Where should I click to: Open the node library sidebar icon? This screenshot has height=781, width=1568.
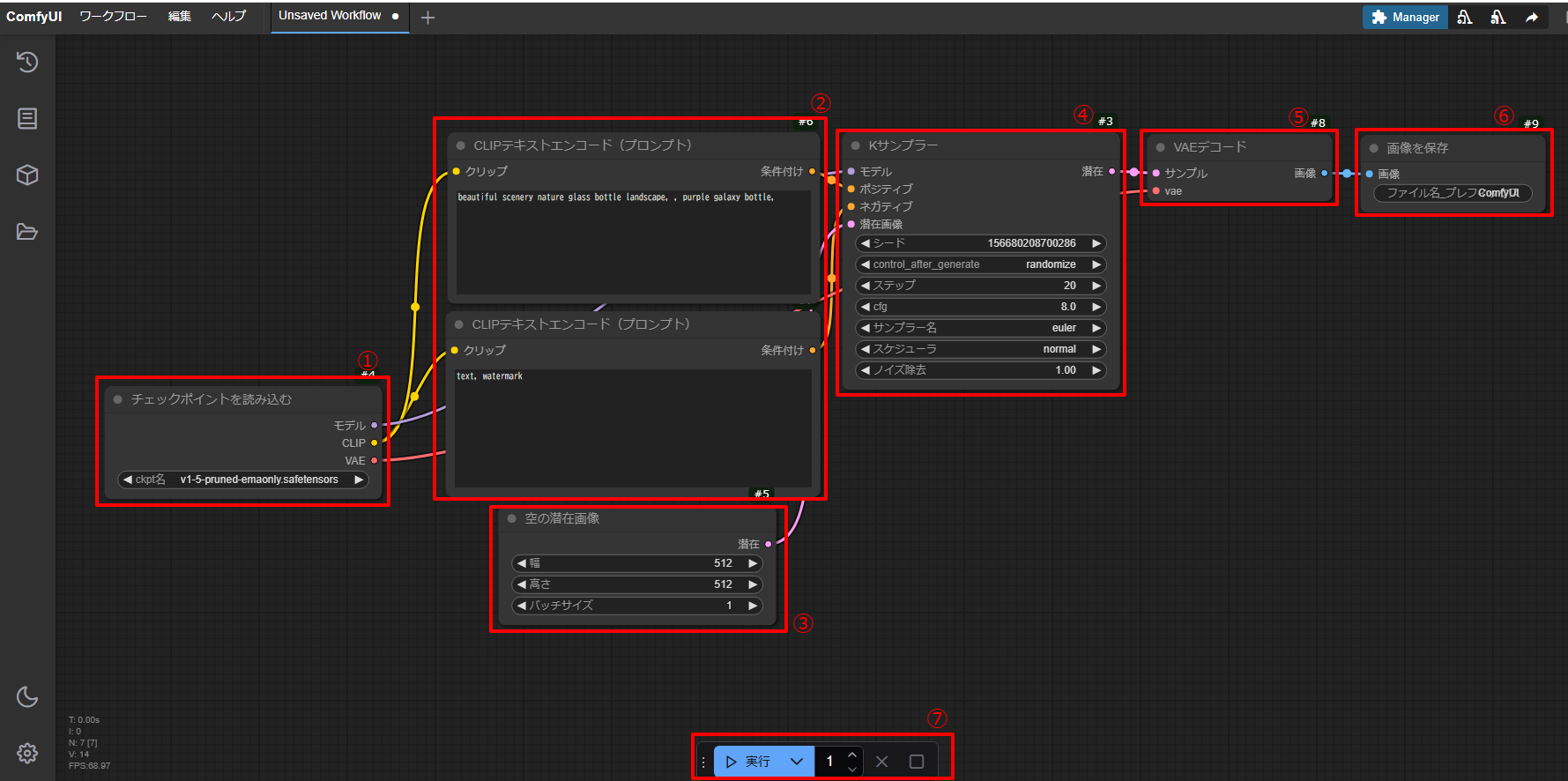27,118
